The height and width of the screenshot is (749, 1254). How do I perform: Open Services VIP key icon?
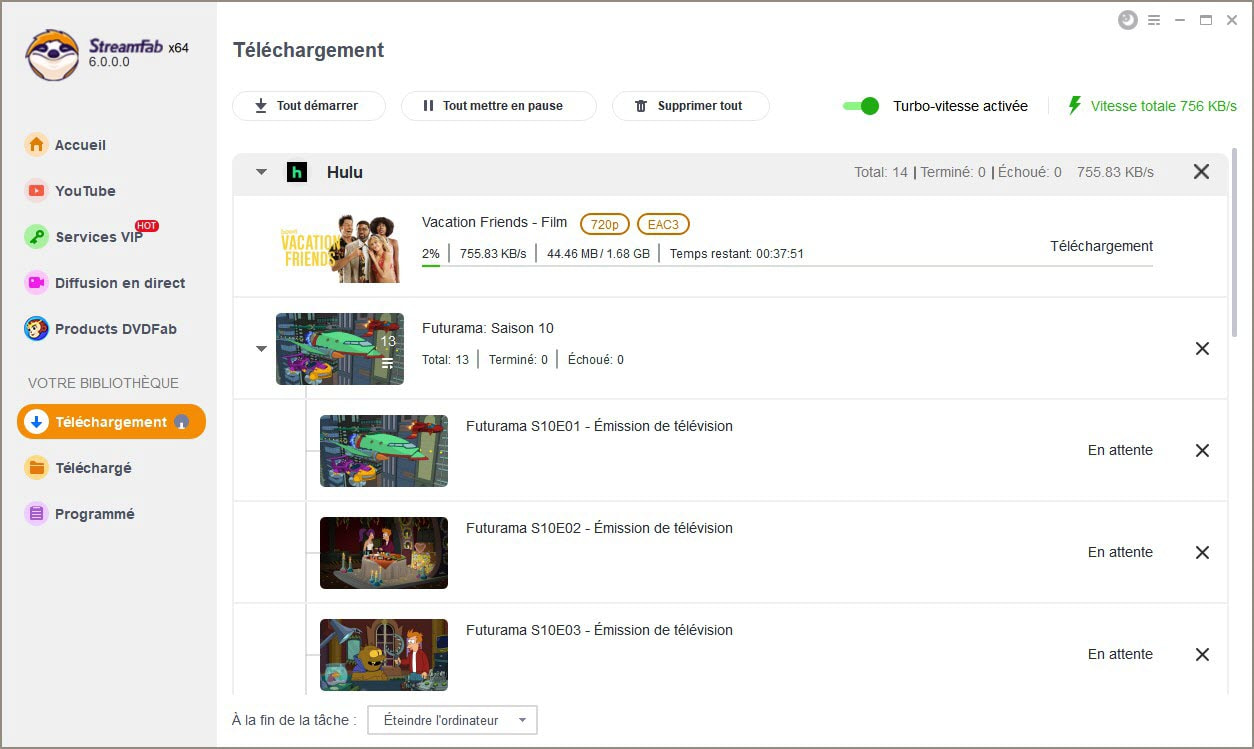coord(36,237)
